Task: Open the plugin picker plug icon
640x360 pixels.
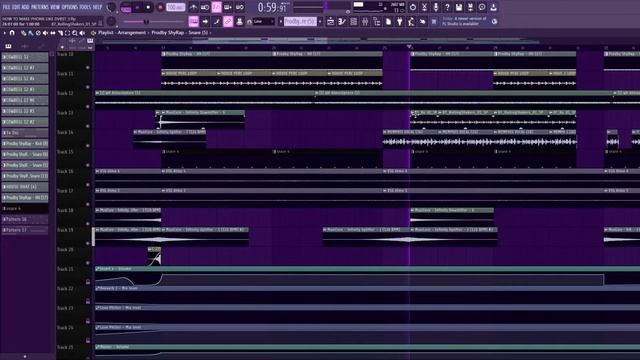Action: click(x=400, y=22)
